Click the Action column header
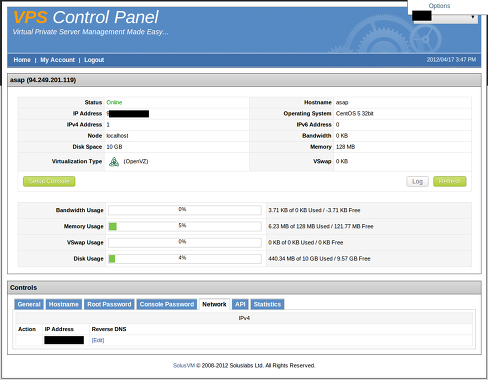 [27, 329]
